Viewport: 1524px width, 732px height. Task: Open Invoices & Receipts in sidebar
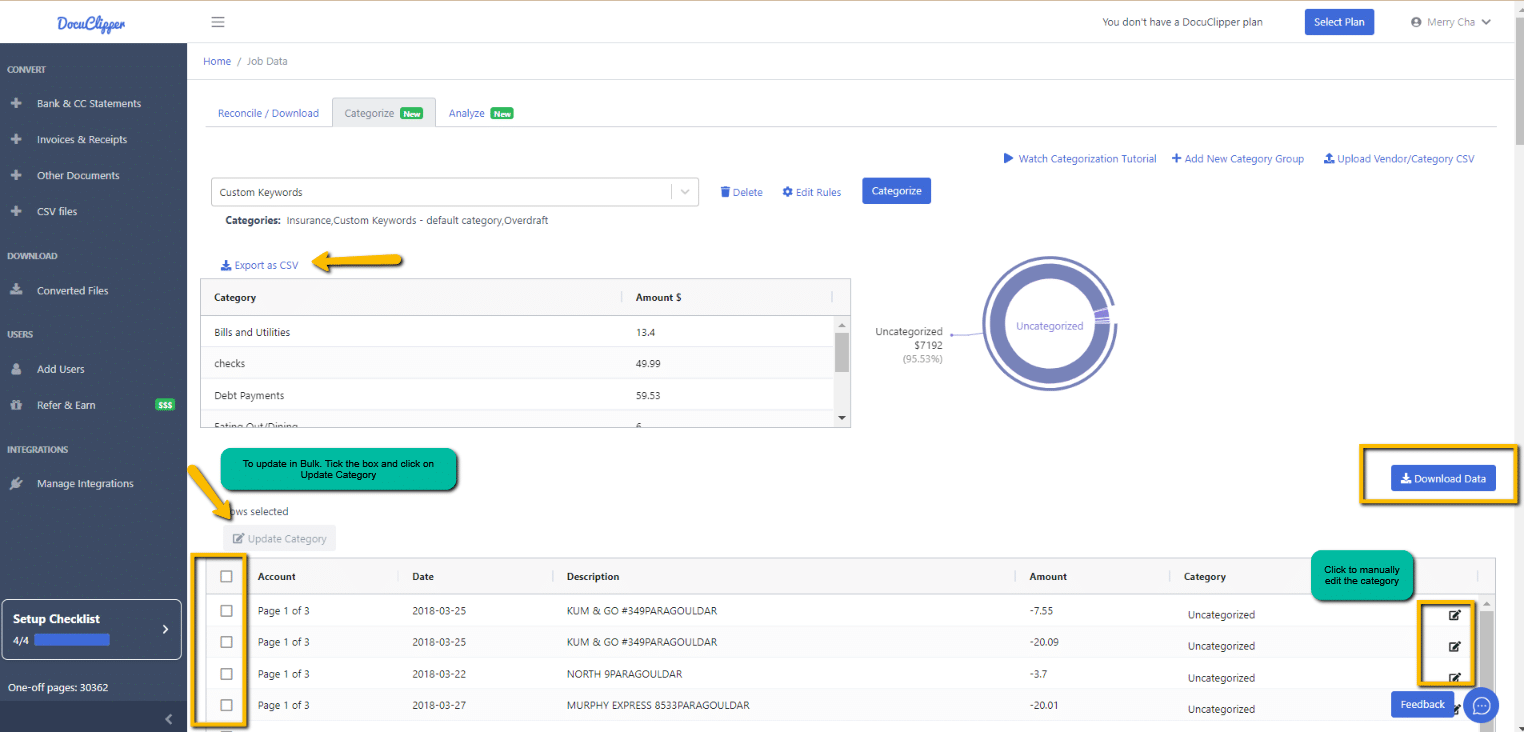click(x=82, y=139)
